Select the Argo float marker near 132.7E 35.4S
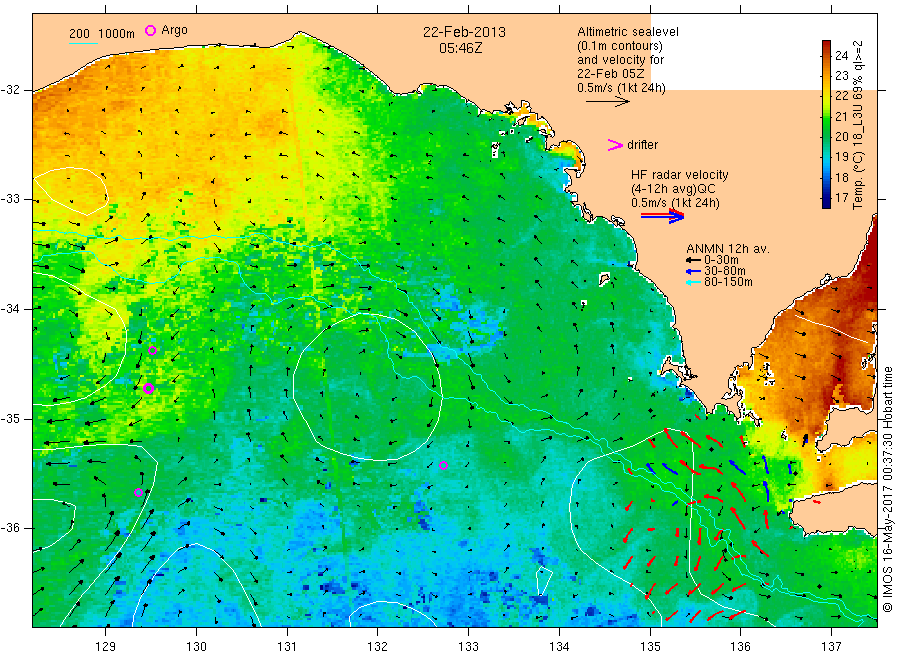Image resolution: width=900 pixels, height=660 pixels. [x=443, y=465]
